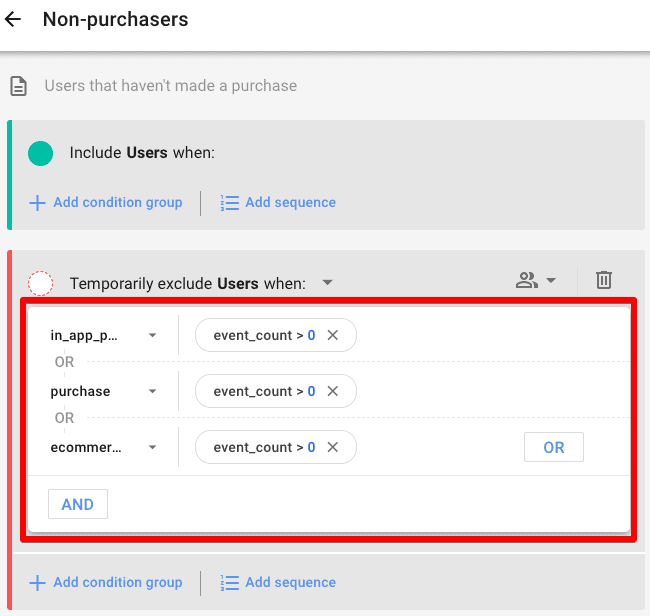Open the users scope dropdown in exclude group
650x616 pixels.
[x=536, y=280]
